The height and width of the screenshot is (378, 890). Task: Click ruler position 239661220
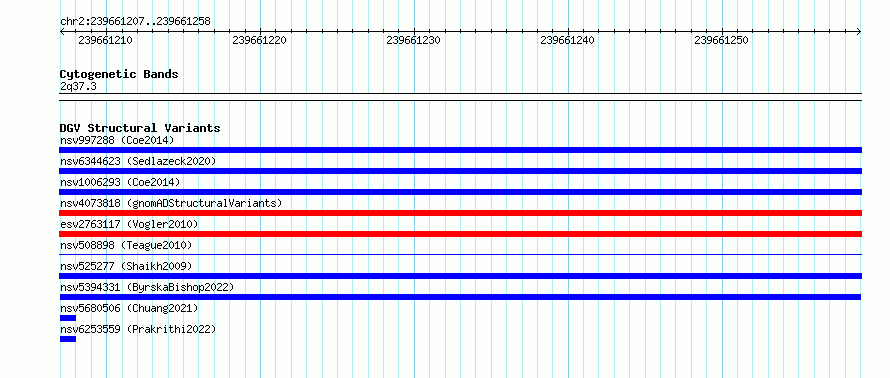coord(259,40)
